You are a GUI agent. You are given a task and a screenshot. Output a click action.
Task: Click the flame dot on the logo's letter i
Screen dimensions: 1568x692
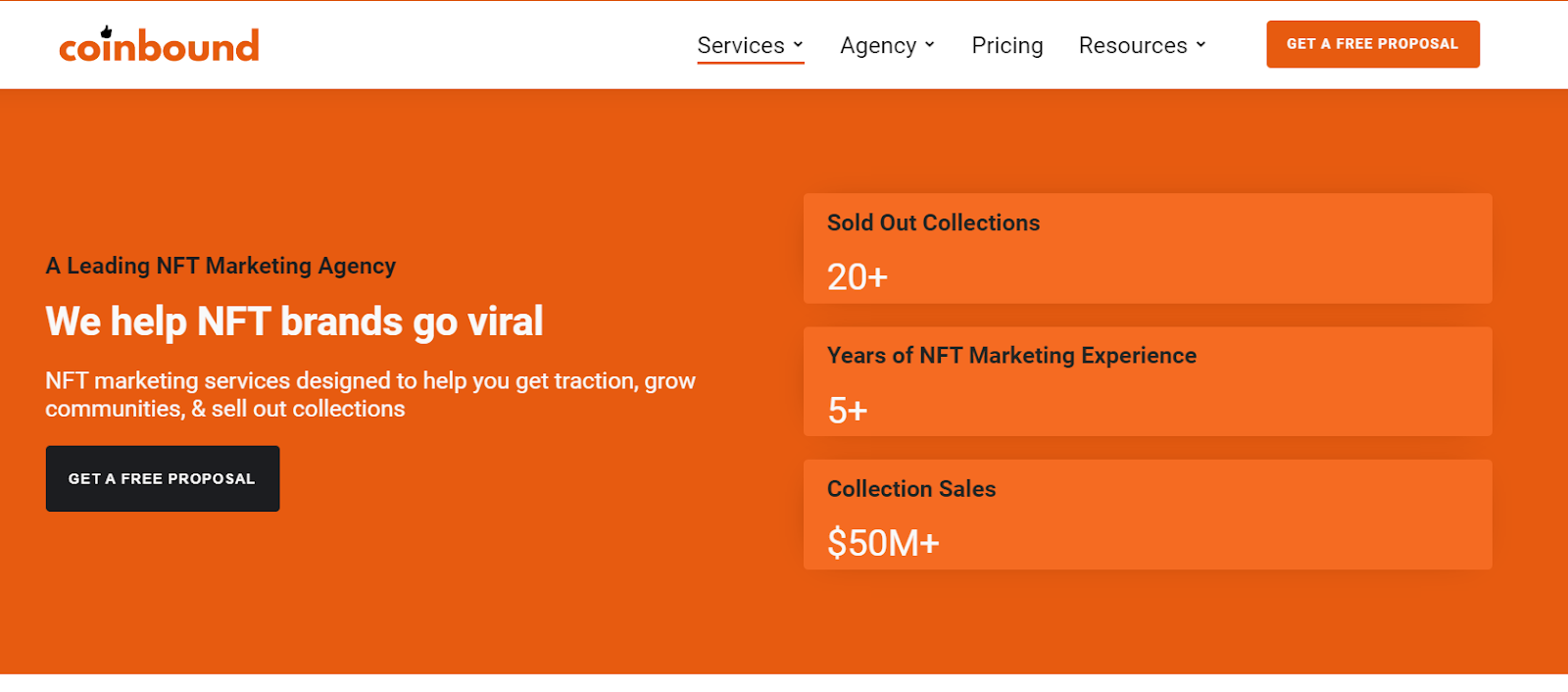[x=106, y=32]
